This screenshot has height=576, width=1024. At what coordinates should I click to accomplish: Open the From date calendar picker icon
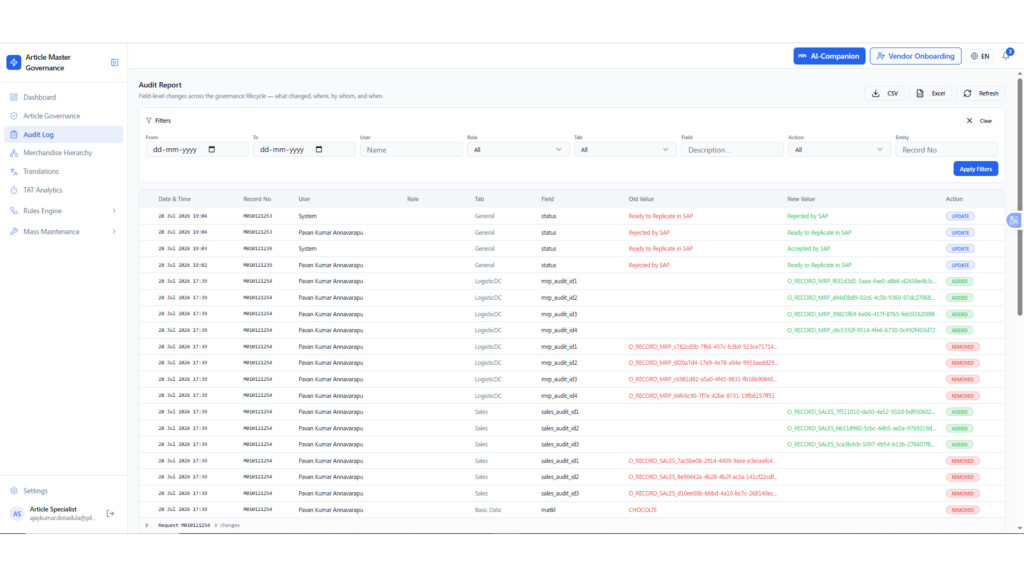[212, 150]
